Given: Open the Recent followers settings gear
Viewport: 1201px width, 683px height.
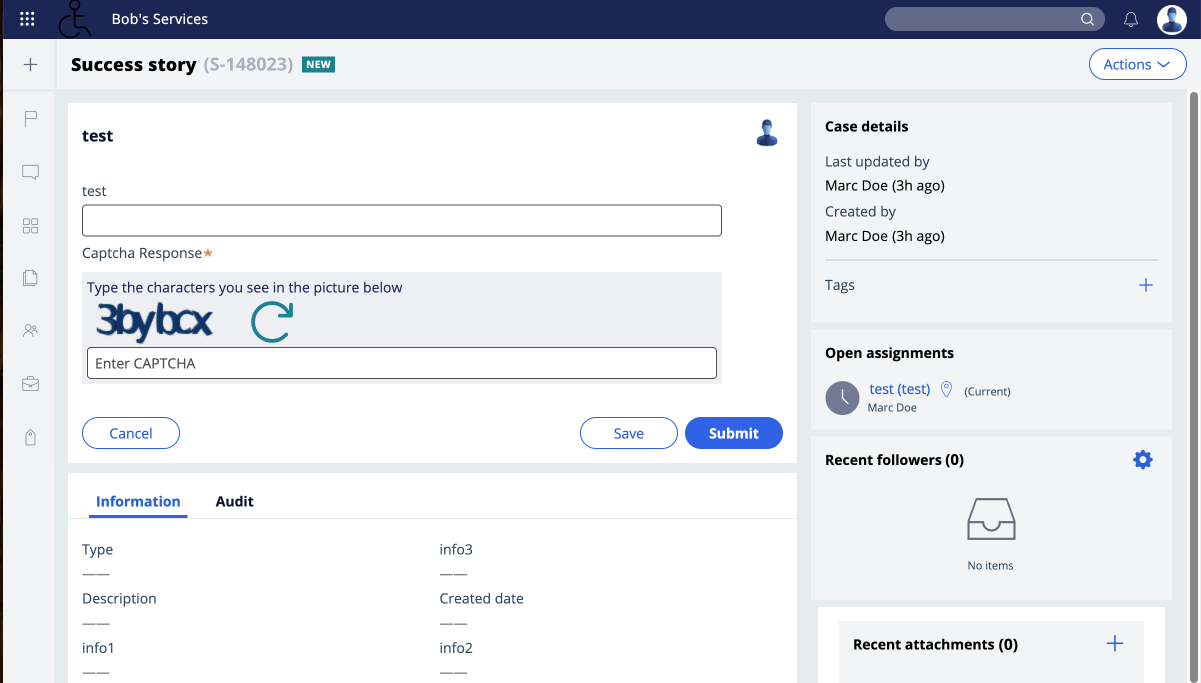Looking at the screenshot, I should [1142, 459].
